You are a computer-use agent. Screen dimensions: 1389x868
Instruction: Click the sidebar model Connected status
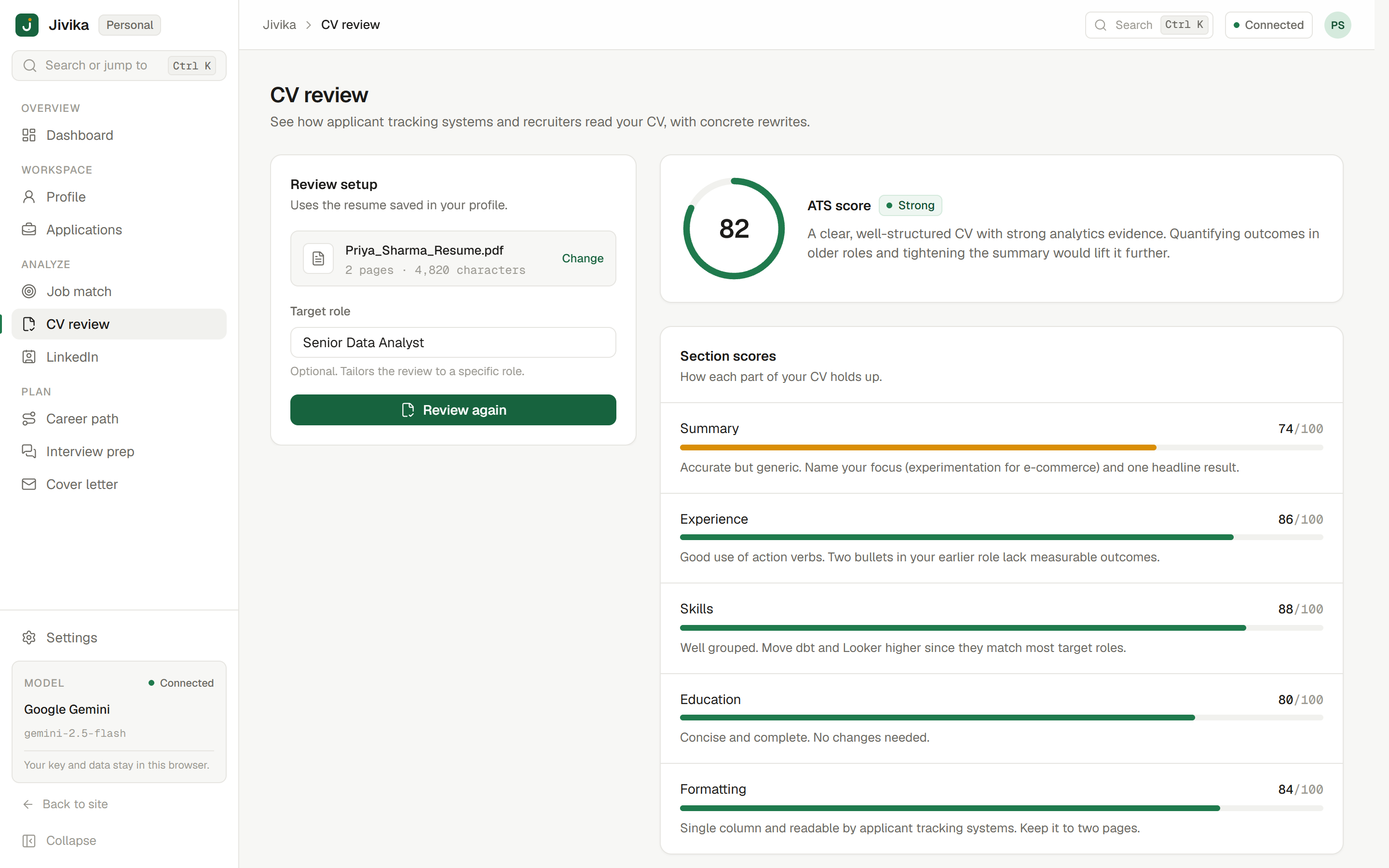181,682
